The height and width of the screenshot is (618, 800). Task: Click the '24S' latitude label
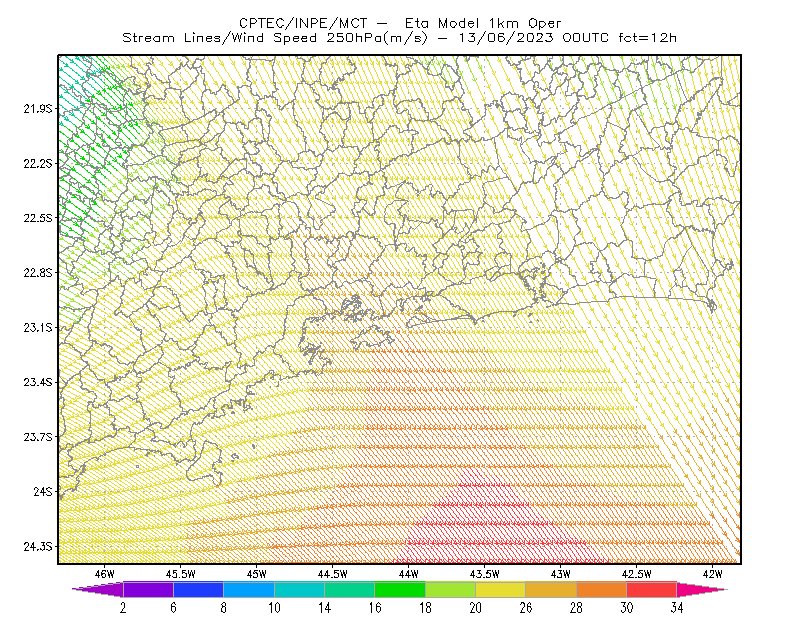(43, 491)
